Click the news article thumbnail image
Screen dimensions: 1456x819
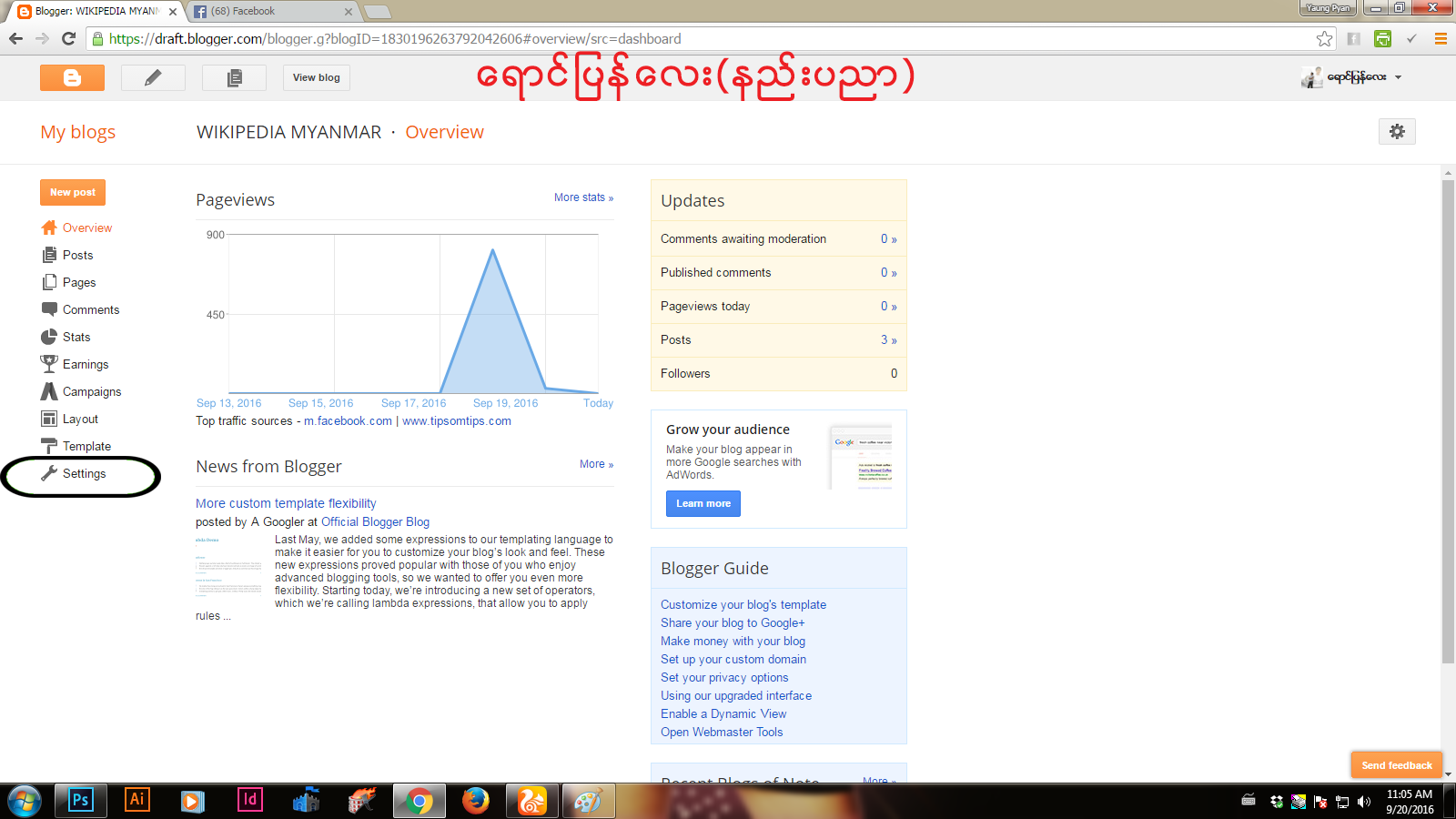pyautogui.click(x=228, y=566)
